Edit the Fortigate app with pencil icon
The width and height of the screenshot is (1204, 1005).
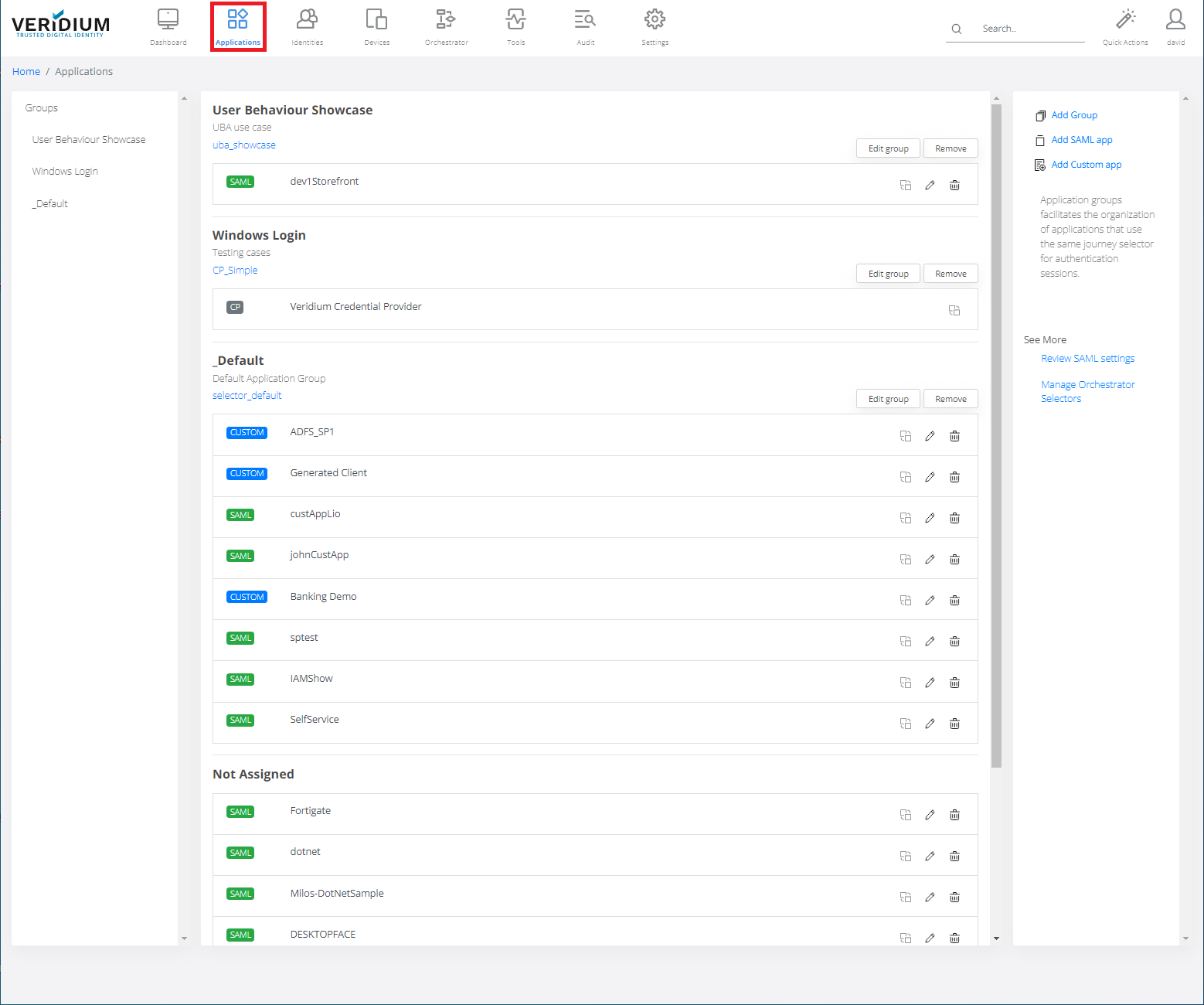(930, 815)
